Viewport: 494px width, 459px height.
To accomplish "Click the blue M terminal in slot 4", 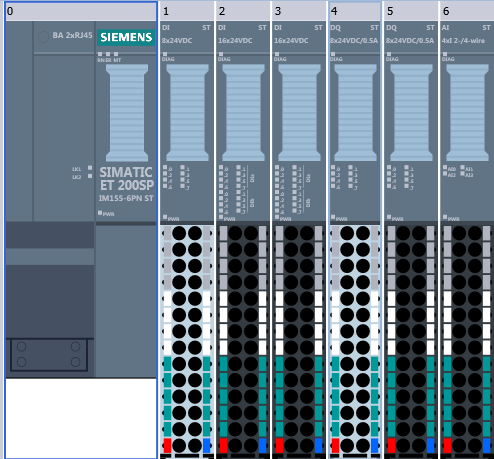I will click(375, 445).
